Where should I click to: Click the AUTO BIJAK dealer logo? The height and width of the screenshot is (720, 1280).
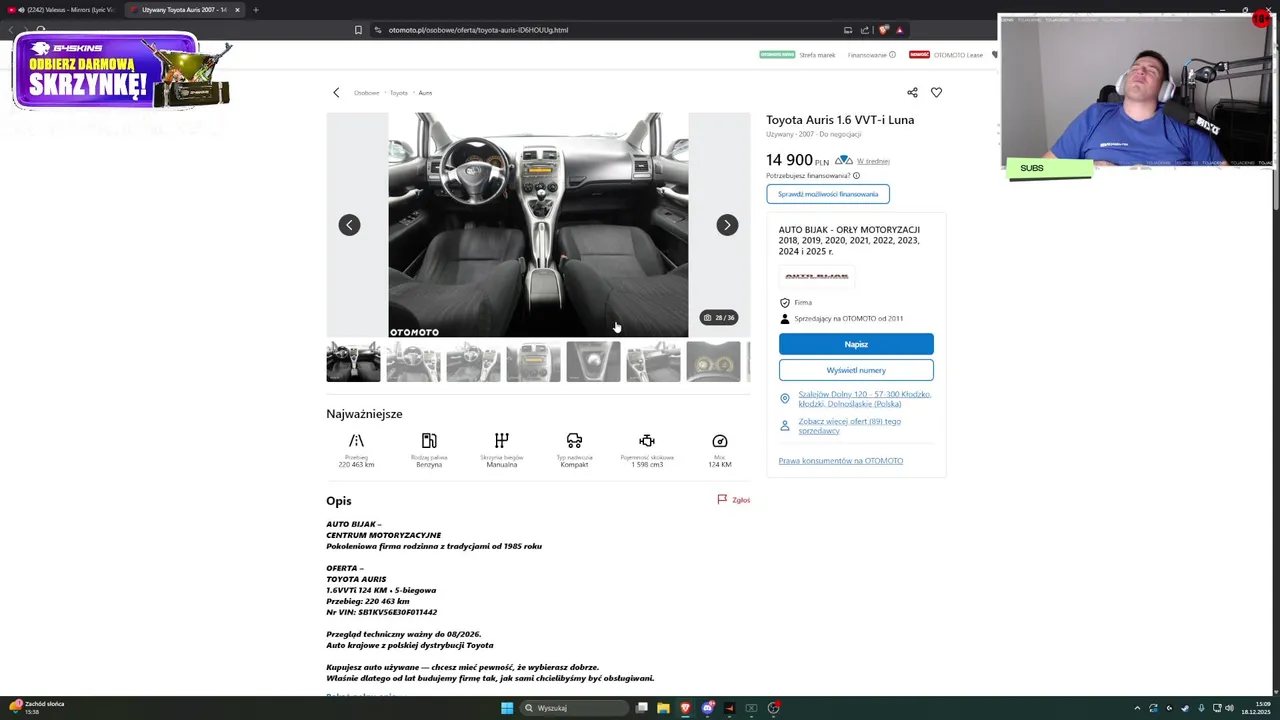[817, 276]
